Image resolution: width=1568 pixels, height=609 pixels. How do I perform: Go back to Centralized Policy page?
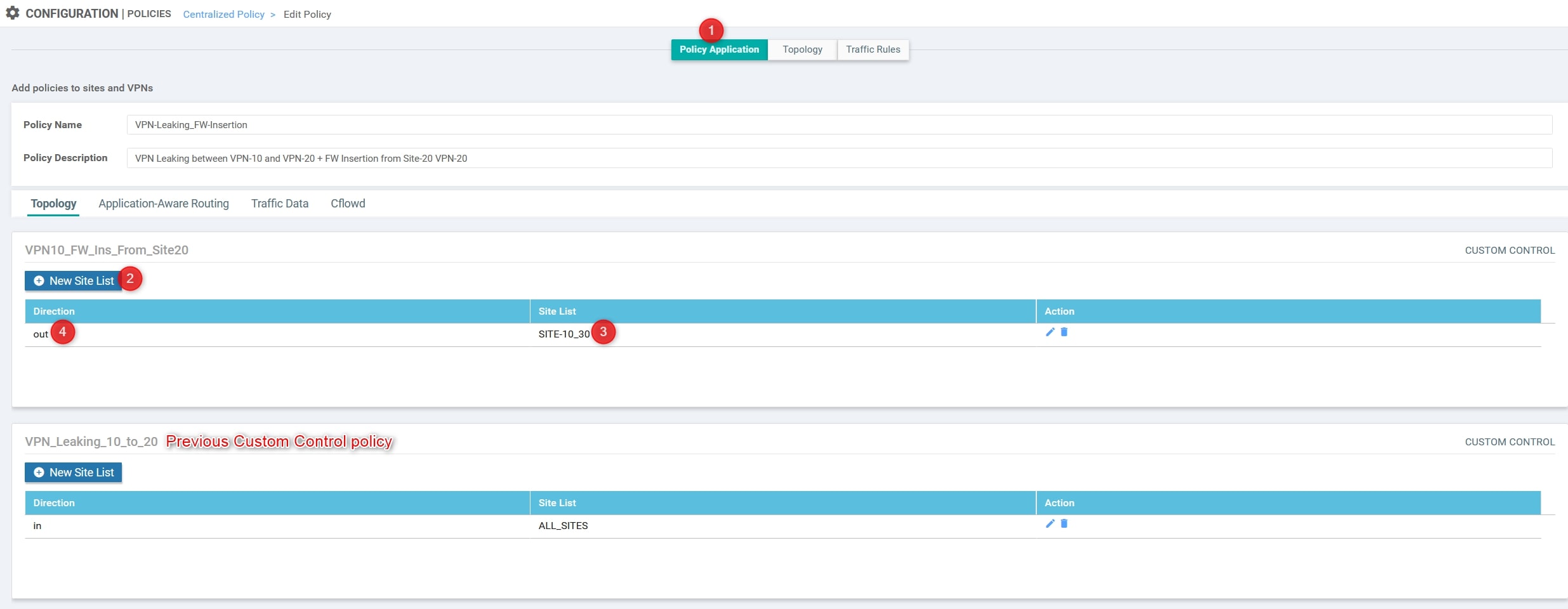(x=223, y=15)
